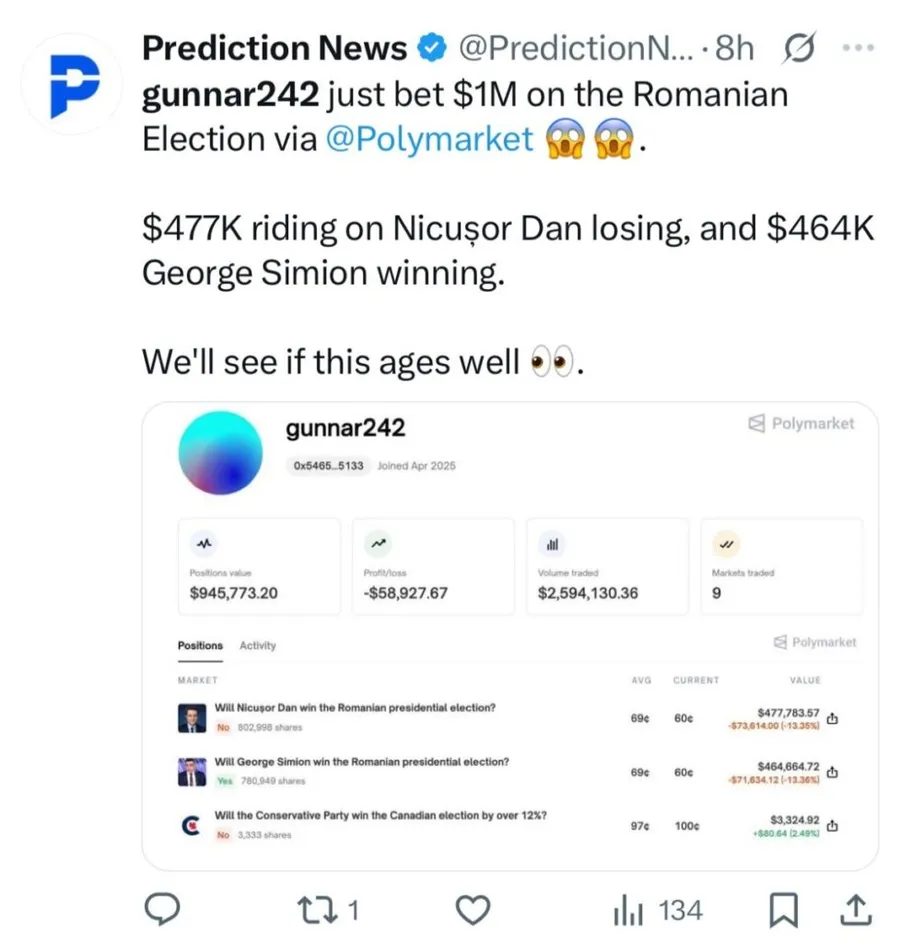
Task: Retweet the Prediction News post
Action: 328,910
